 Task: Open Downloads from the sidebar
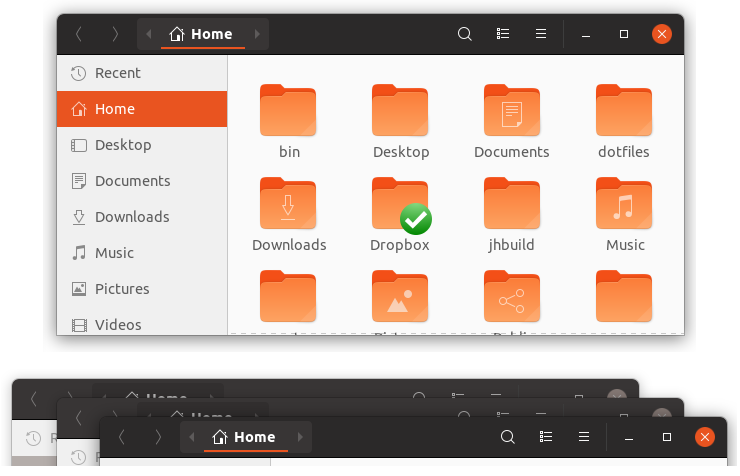(142, 217)
